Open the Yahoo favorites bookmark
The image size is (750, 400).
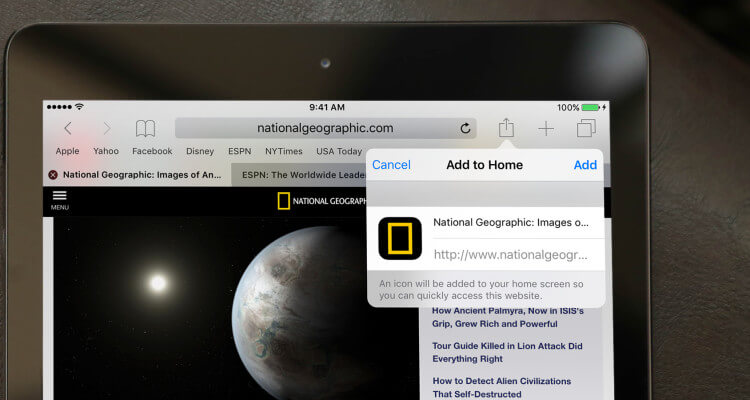point(106,151)
